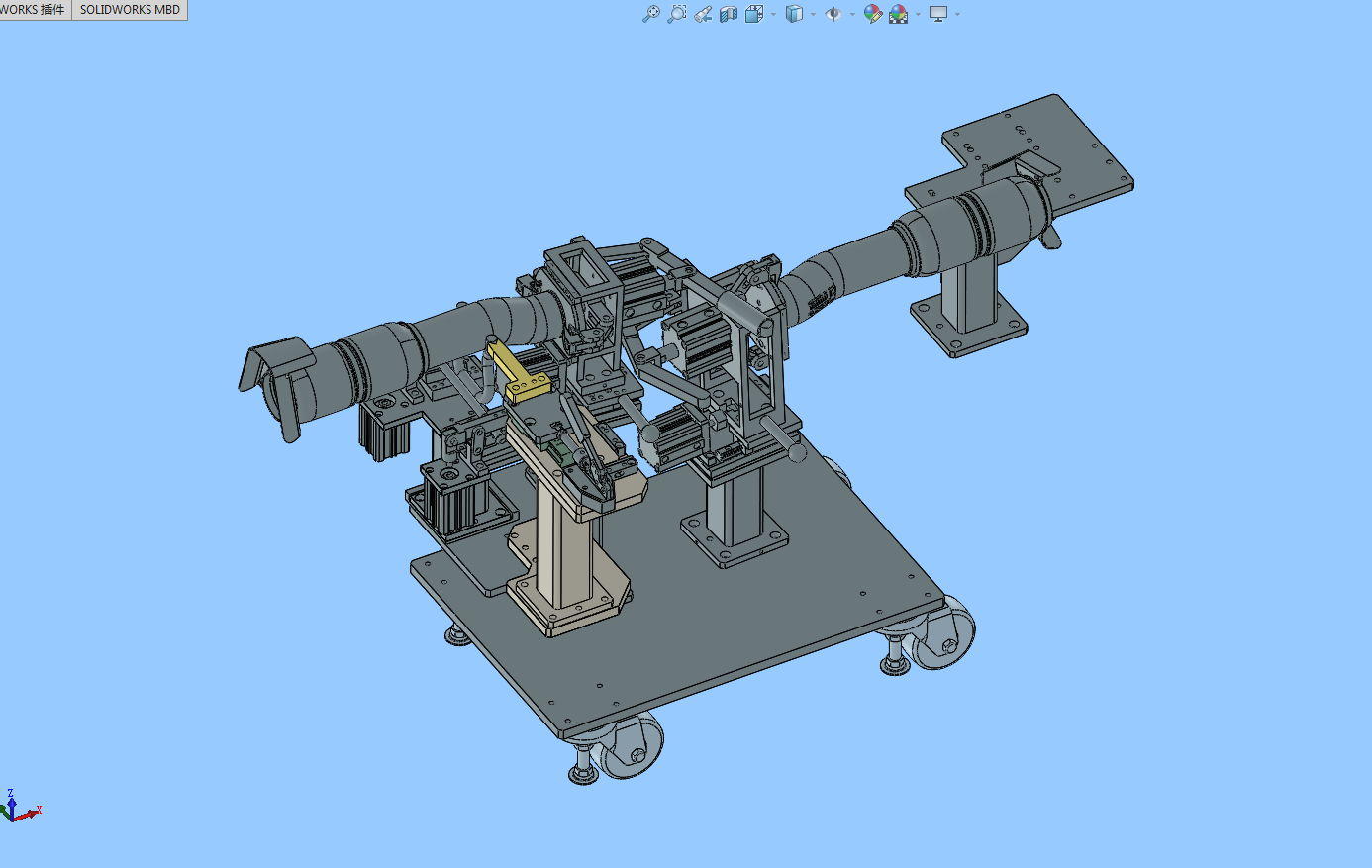Click the Apply Scene icon

pyautogui.click(x=898, y=14)
